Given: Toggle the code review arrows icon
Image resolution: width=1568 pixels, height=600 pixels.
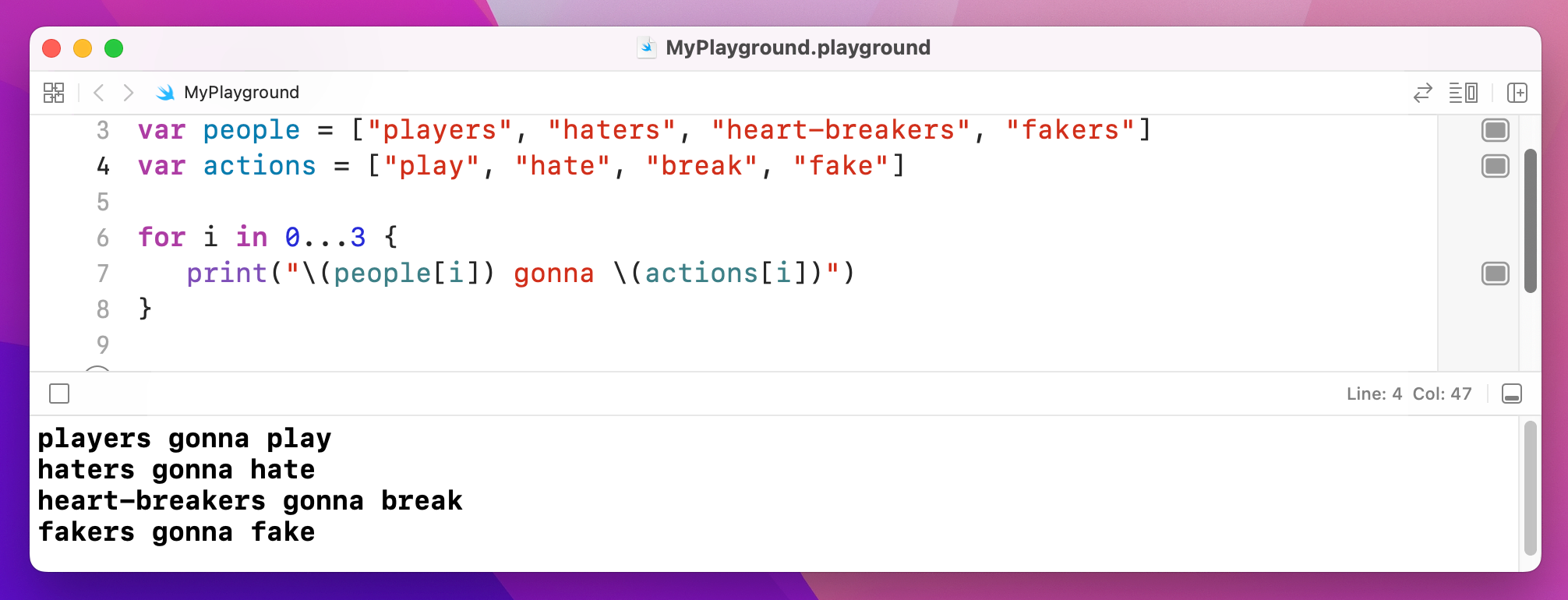Looking at the screenshot, I should click(x=1422, y=93).
